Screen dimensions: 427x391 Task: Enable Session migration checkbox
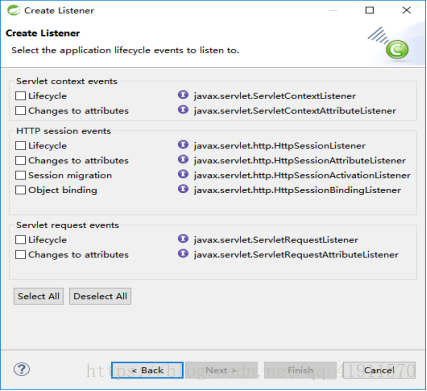20,175
